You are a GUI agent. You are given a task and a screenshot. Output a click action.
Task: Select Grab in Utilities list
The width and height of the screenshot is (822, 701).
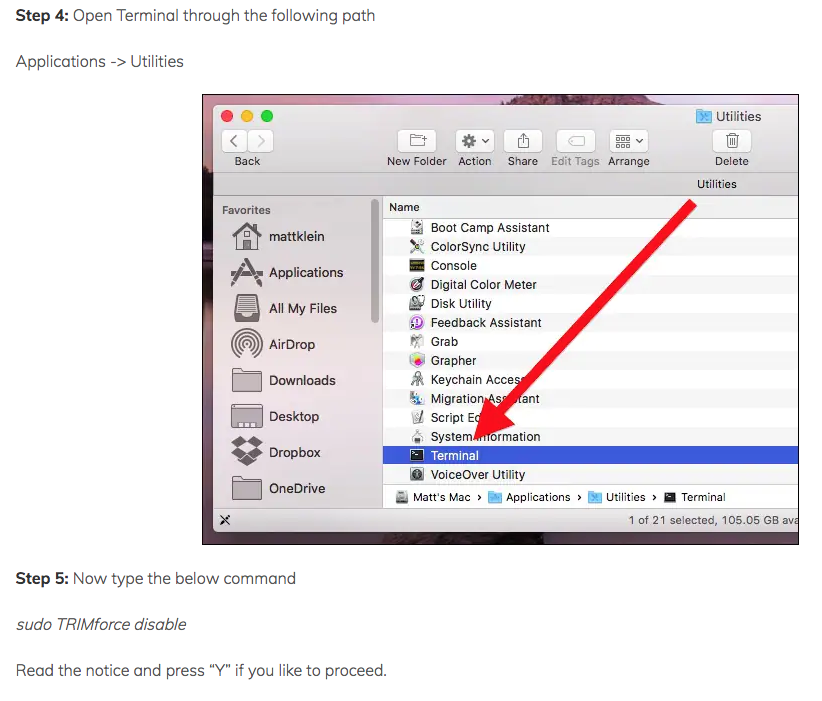[590, 341]
